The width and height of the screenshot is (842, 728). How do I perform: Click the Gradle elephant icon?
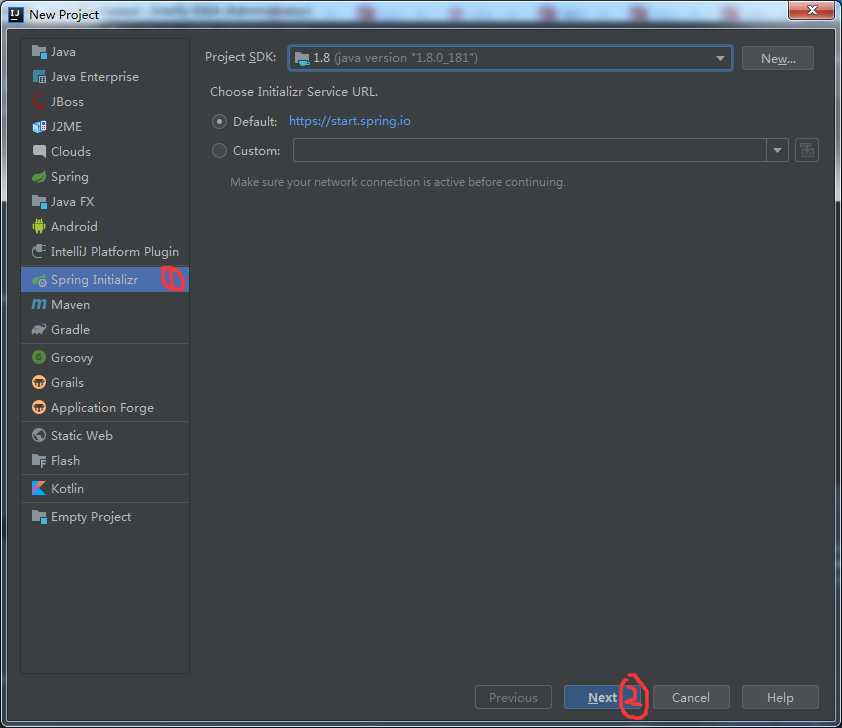[x=39, y=330]
